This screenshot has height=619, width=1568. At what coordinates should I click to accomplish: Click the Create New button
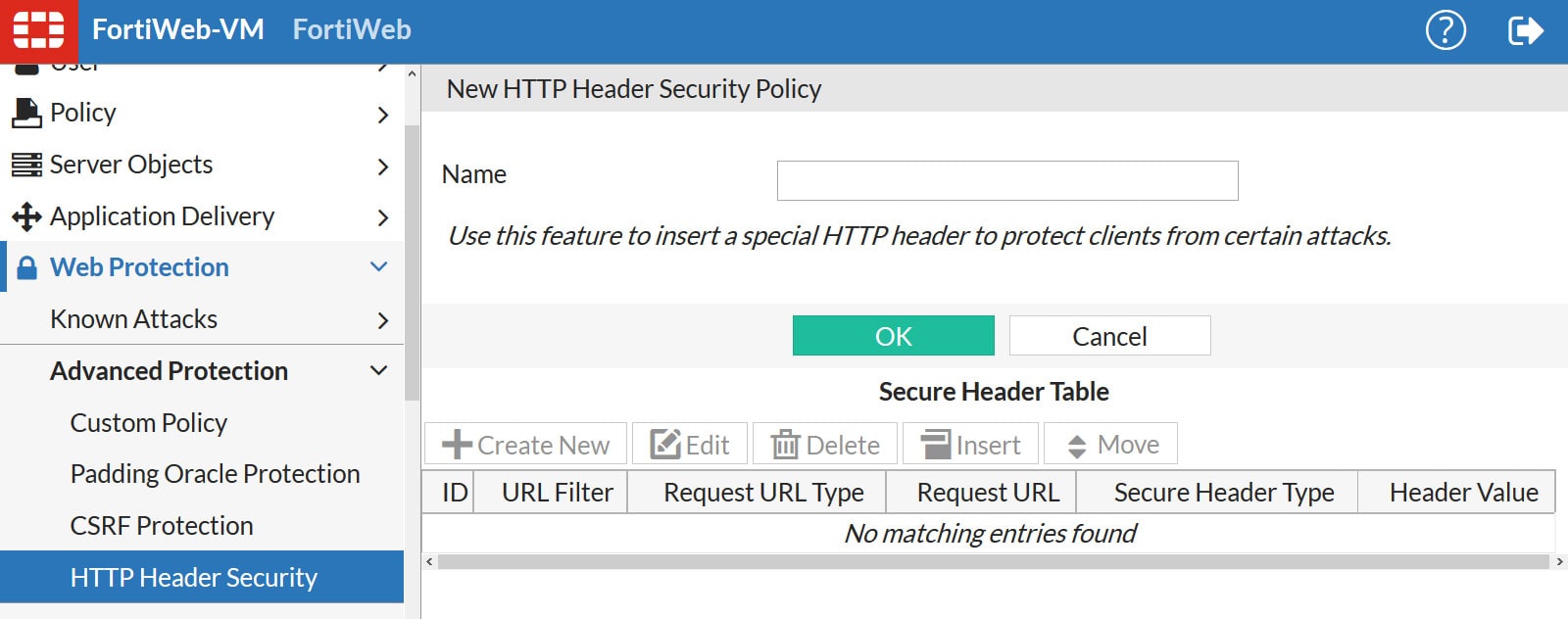(526, 444)
